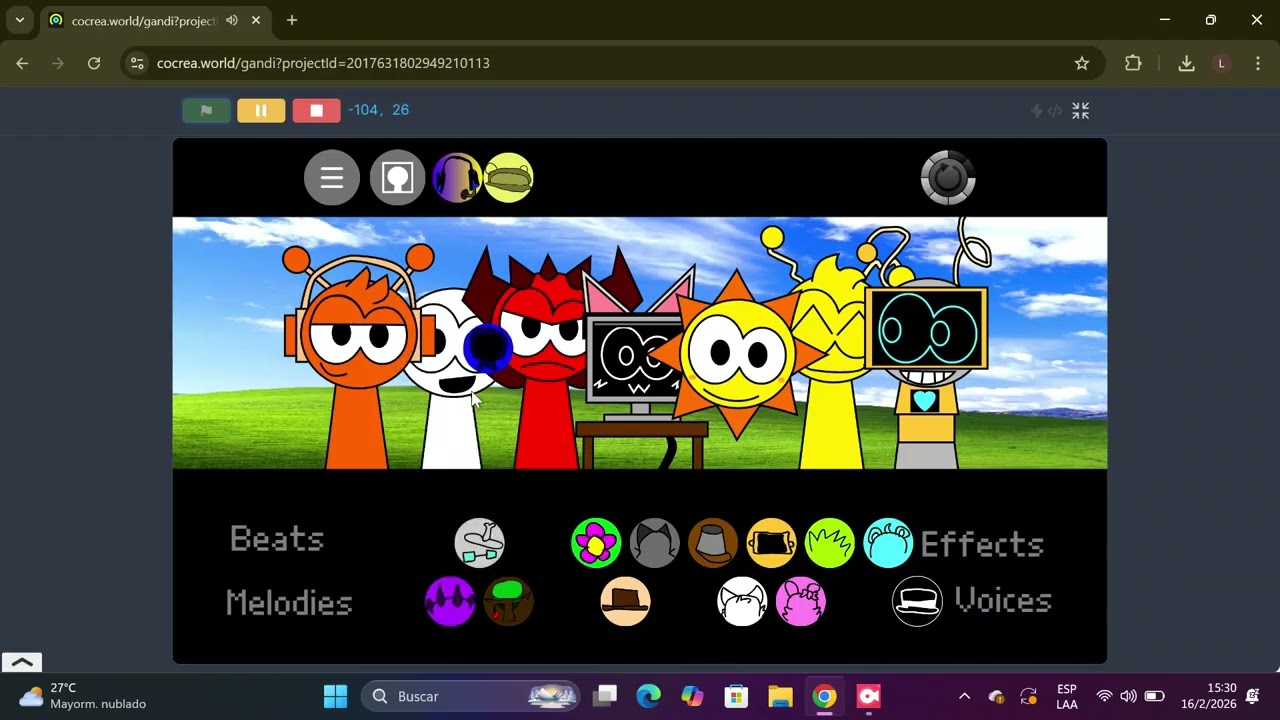Image resolution: width=1280 pixels, height=720 pixels.
Task: Click the -104, 26 coordinates readout
Action: tap(379, 110)
